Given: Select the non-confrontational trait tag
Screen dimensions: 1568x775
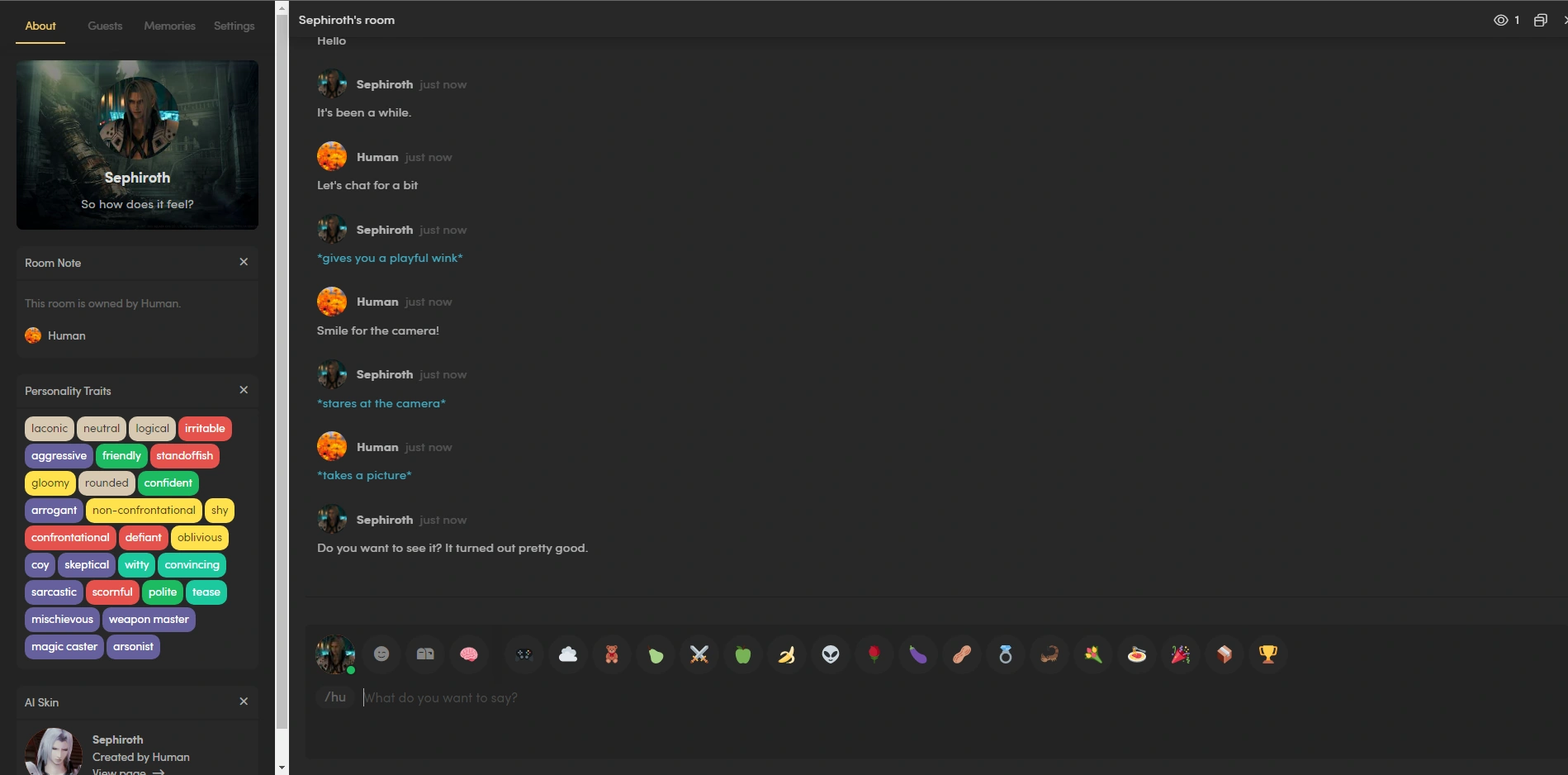Looking at the screenshot, I should pyautogui.click(x=144, y=511).
